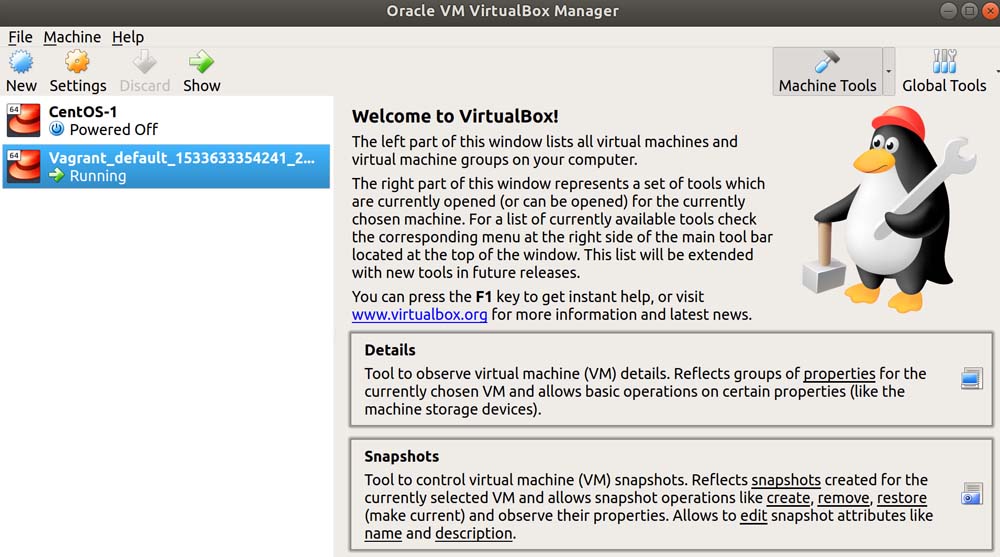
Task: Open the File menu
Action: click(20, 37)
